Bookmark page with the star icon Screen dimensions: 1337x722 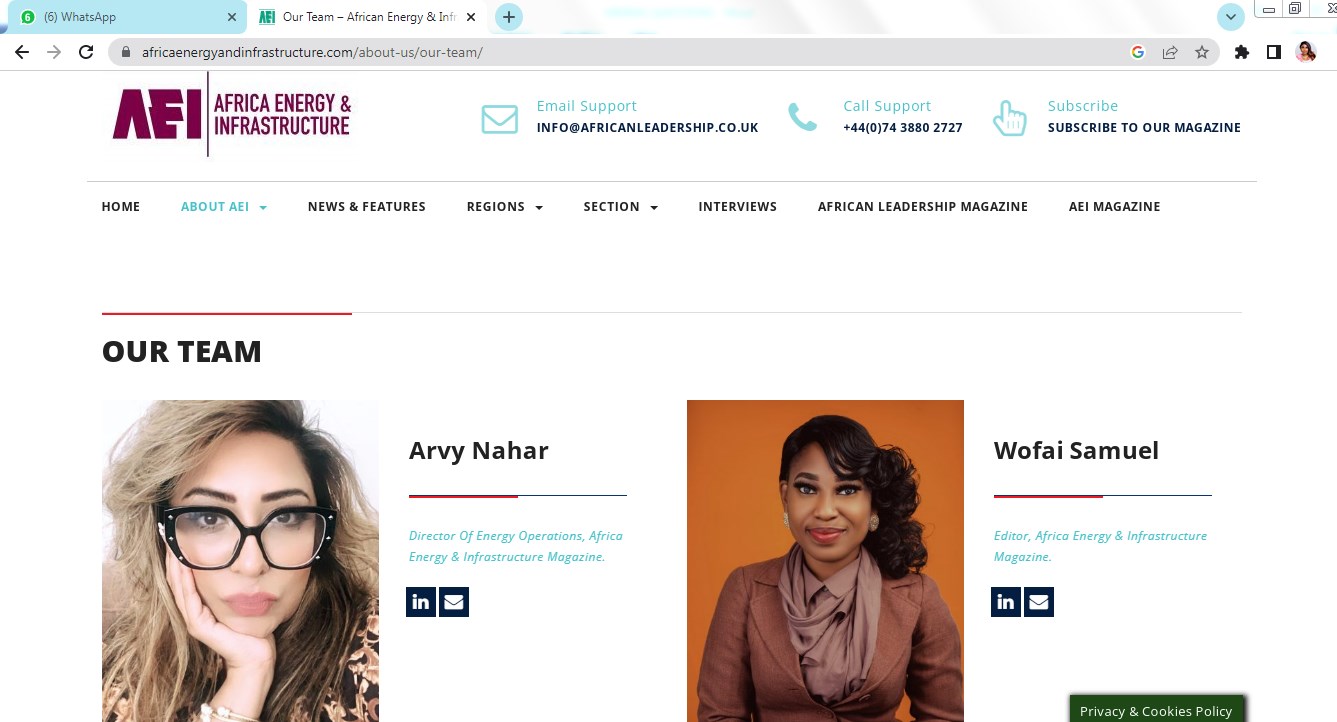(x=1202, y=52)
